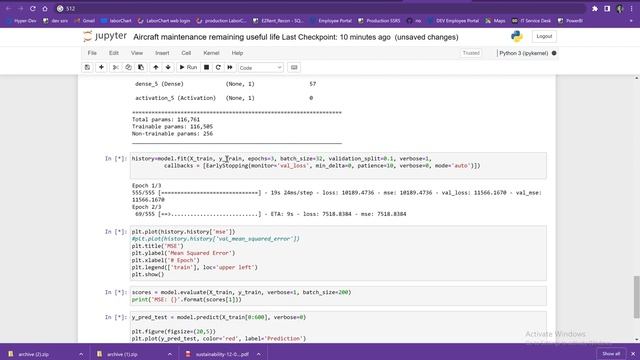The image size is (640, 360).
Task: Cut selected cells with scissors icon
Action: click(x=116, y=67)
